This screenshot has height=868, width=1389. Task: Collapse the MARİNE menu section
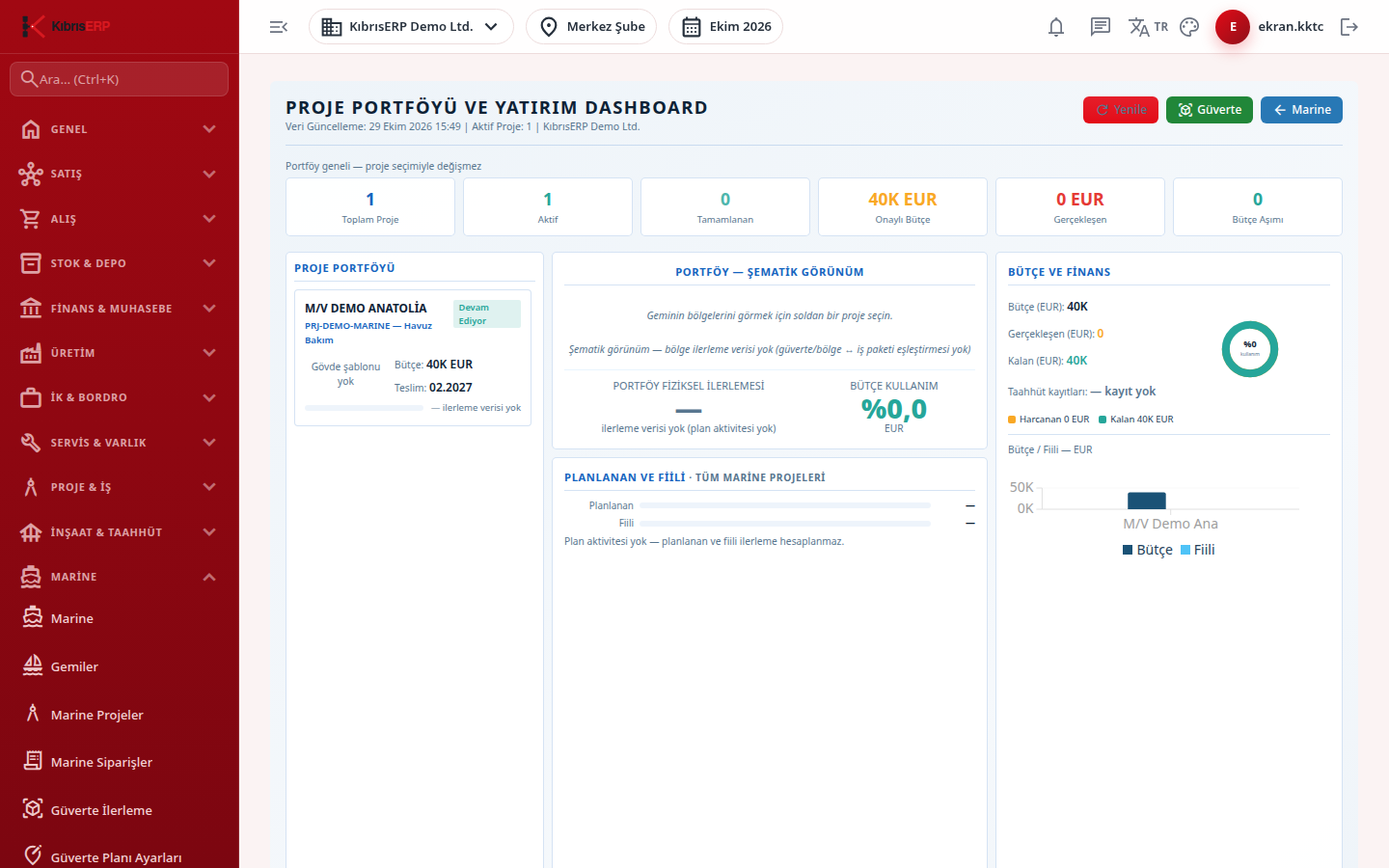[120, 577]
